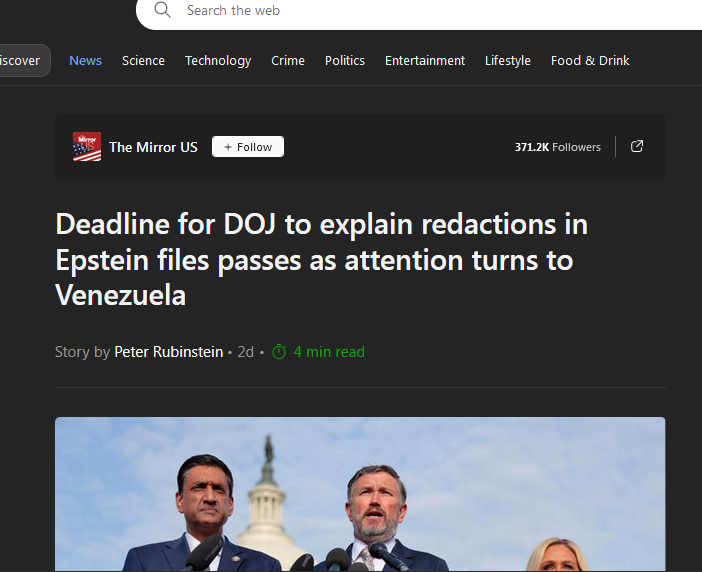The width and height of the screenshot is (702, 572).
Task: Click The Mirror US logo icon
Action: [x=87, y=146]
